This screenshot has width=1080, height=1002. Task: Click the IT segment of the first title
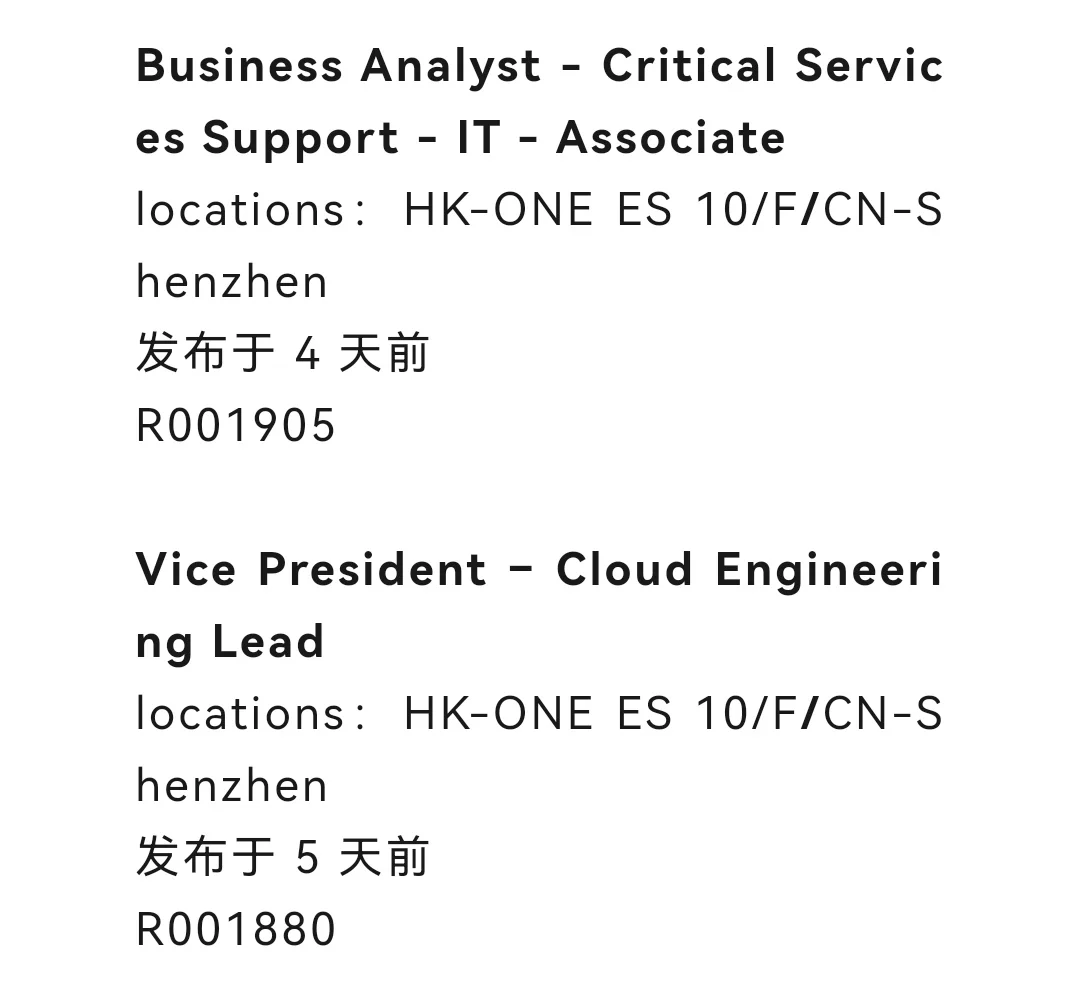pos(478,137)
